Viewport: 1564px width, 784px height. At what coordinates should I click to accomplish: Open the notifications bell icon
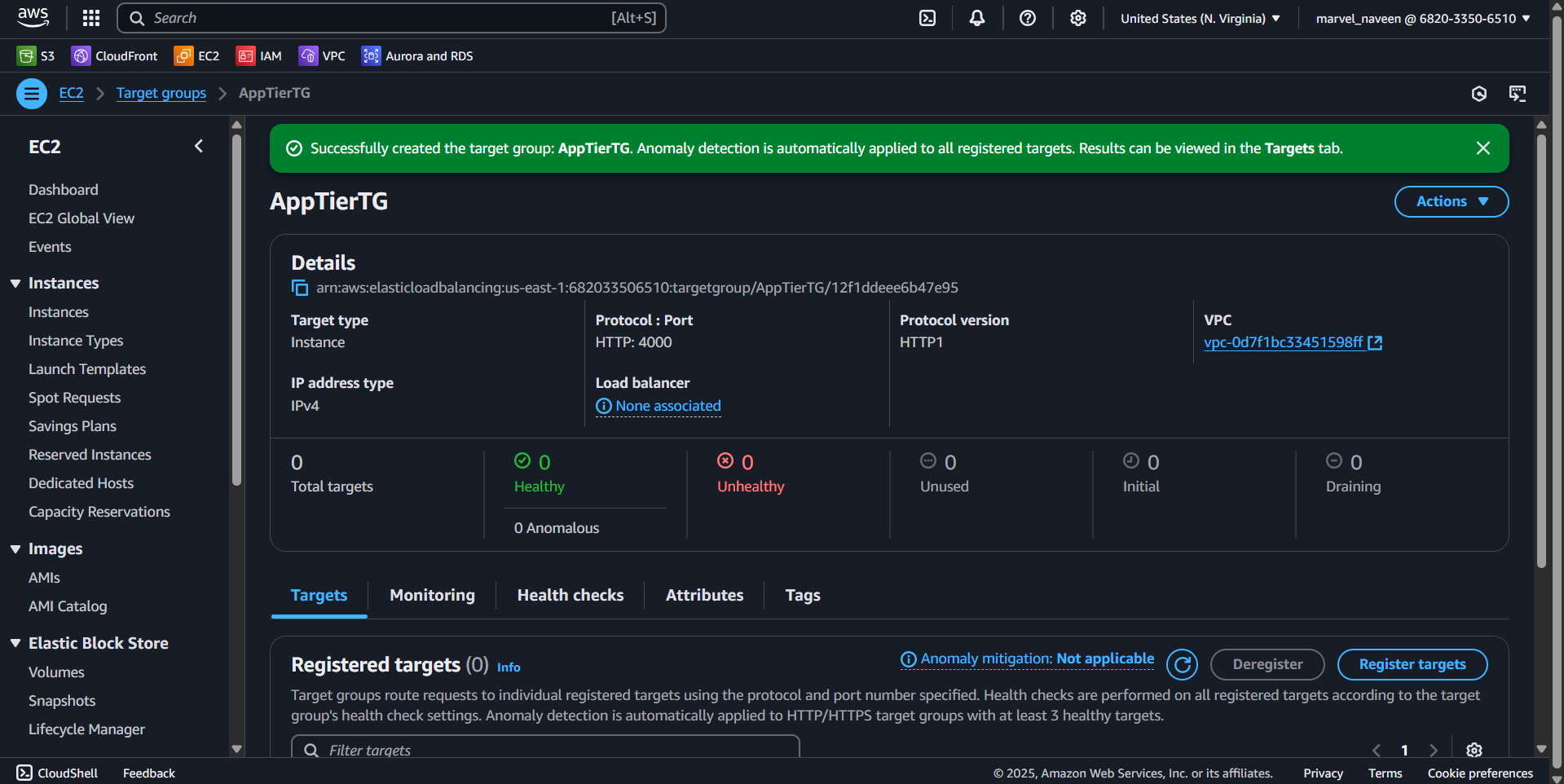coord(977,18)
